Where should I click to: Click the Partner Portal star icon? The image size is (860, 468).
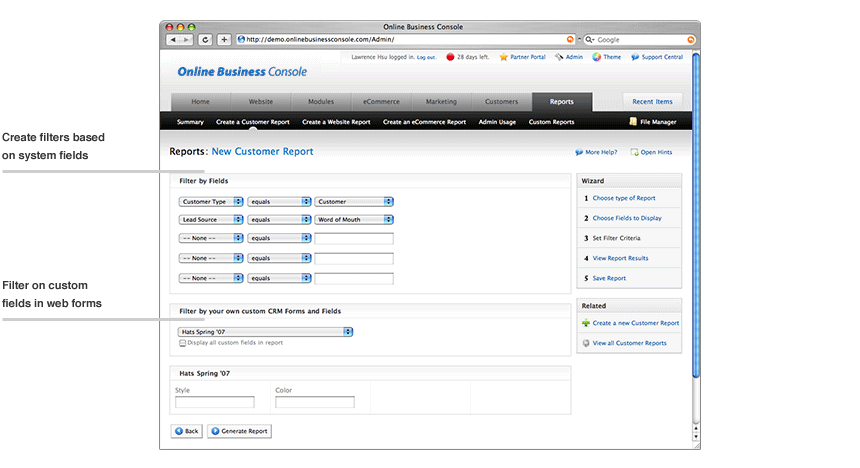pyautogui.click(x=504, y=57)
